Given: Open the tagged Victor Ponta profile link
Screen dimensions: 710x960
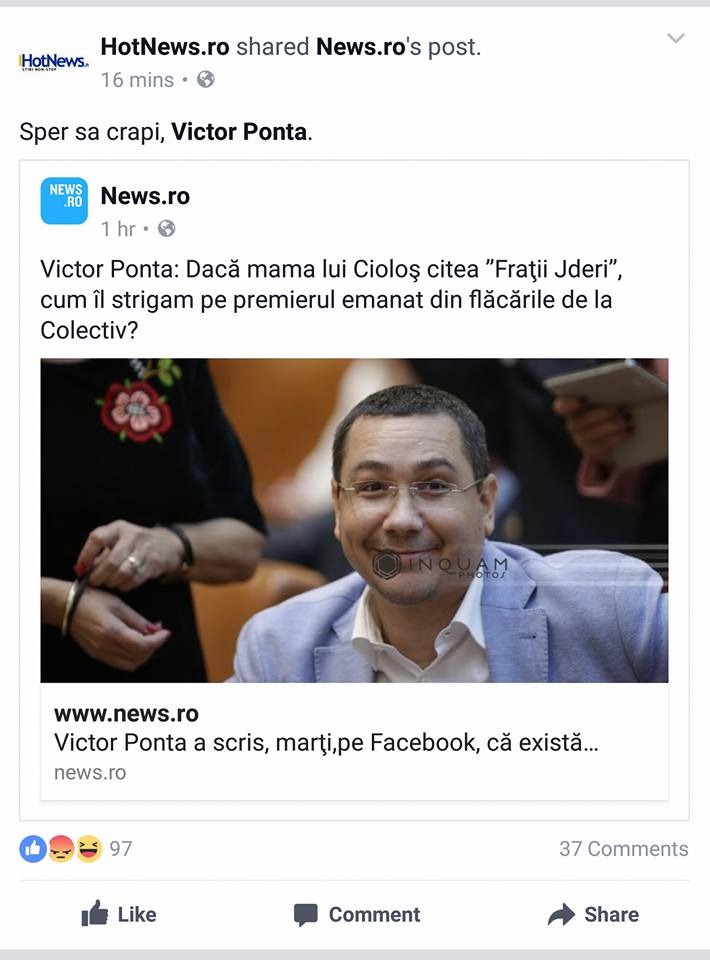Looking at the screenshot, I should [239, 132].
